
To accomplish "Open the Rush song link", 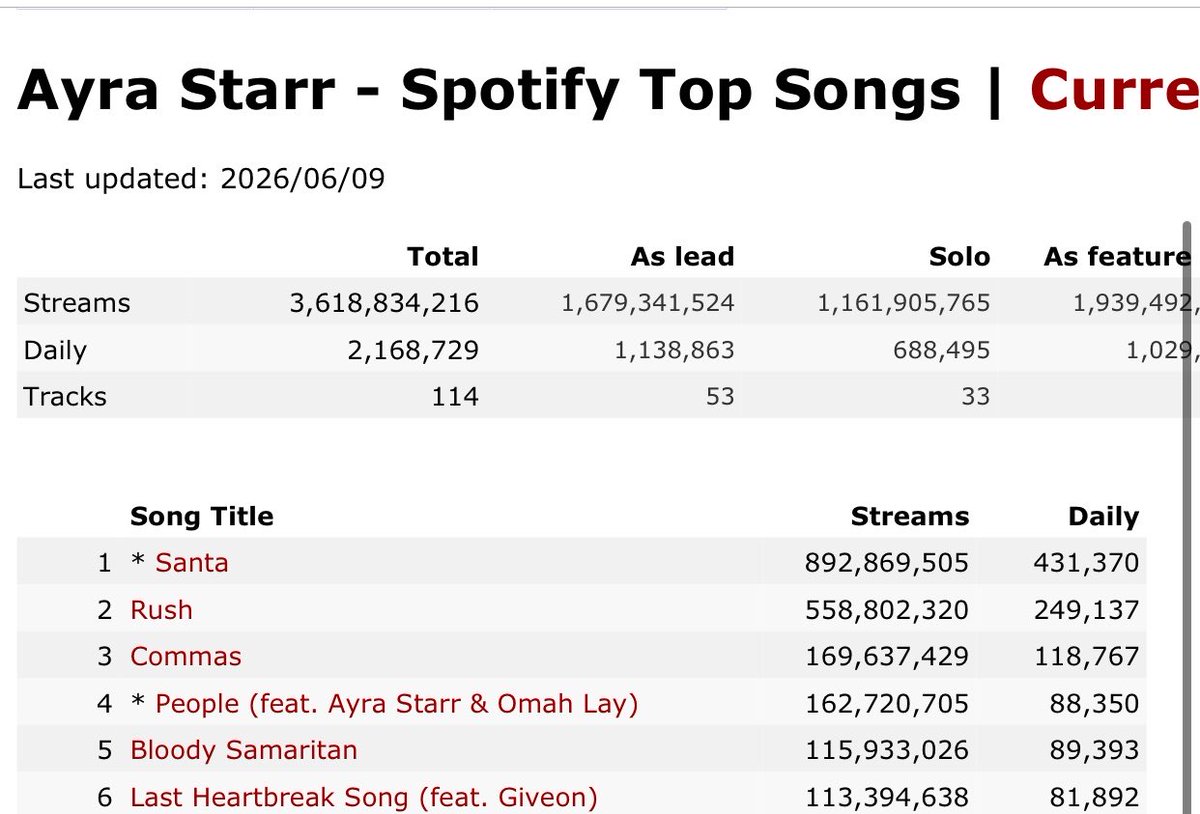I will tap(161, 610).
